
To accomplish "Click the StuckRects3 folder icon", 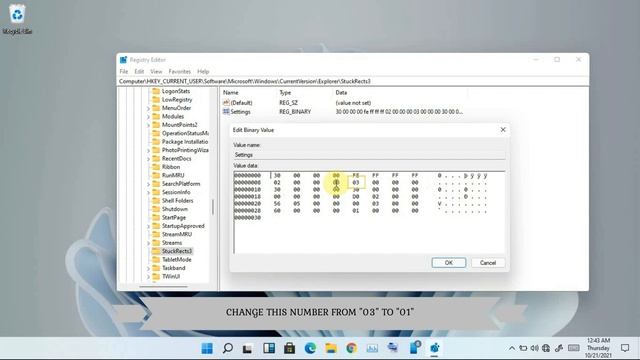I will (156, 251).
